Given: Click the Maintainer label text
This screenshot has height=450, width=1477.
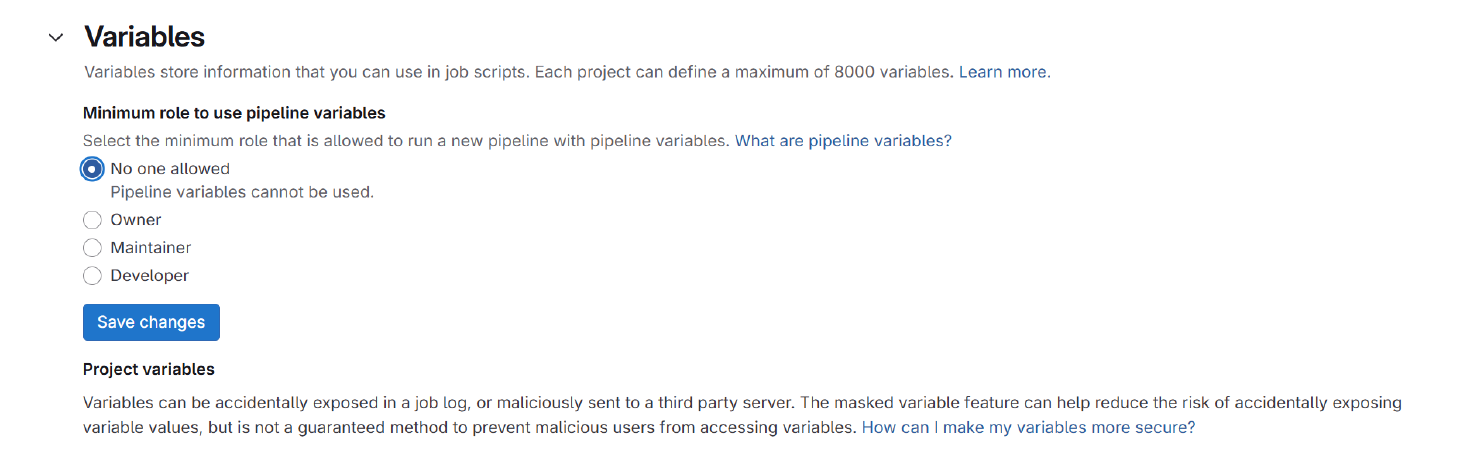Looking at the screenshot, I should coord(151,248).
